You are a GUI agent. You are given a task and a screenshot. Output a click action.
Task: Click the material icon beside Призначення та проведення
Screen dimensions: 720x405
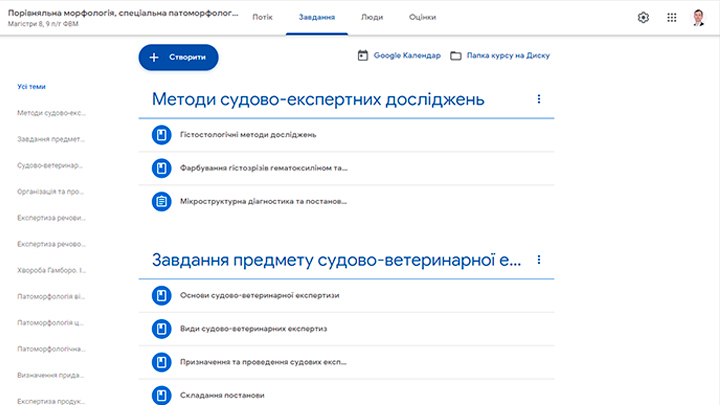pyautogui.click(x=162, y=362)
